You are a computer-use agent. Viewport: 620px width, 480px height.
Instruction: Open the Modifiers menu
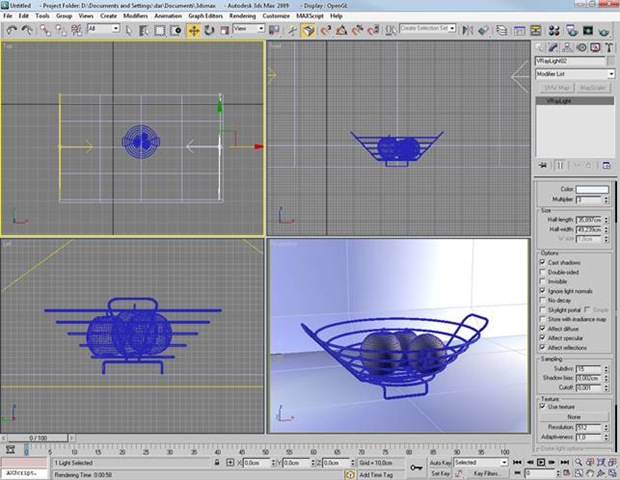click(135, 17)
